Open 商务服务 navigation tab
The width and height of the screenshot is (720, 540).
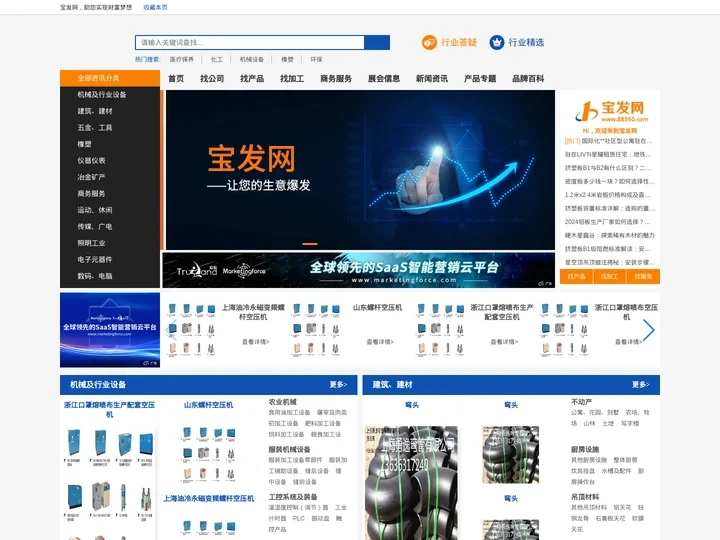click(336, 79)
